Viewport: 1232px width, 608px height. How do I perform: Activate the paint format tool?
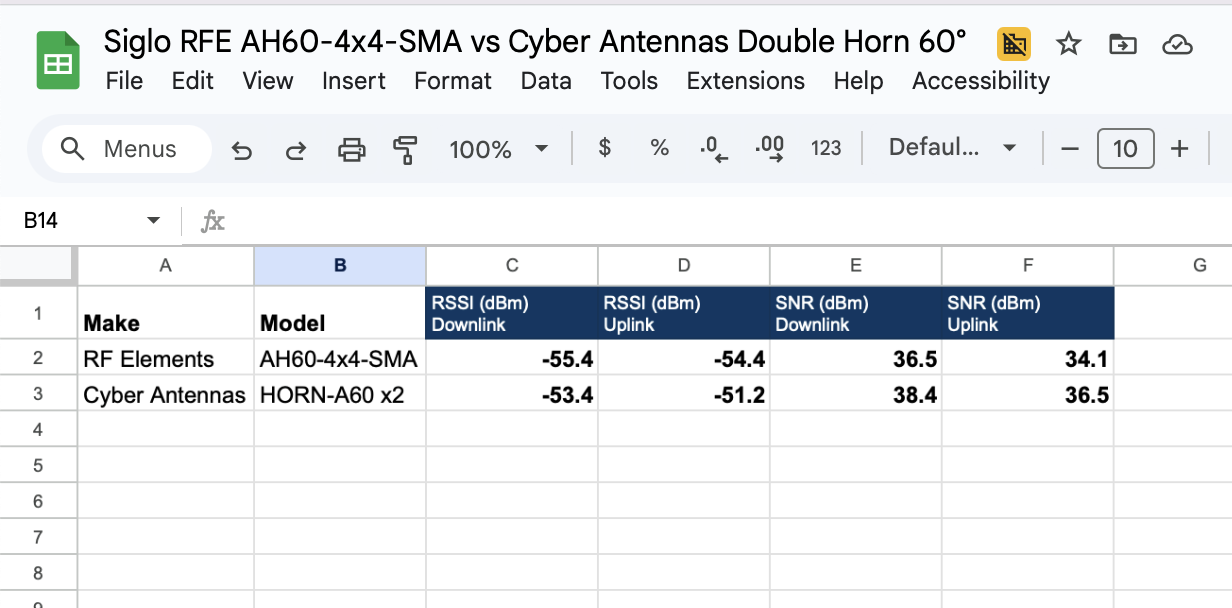(x=405, y=150)
